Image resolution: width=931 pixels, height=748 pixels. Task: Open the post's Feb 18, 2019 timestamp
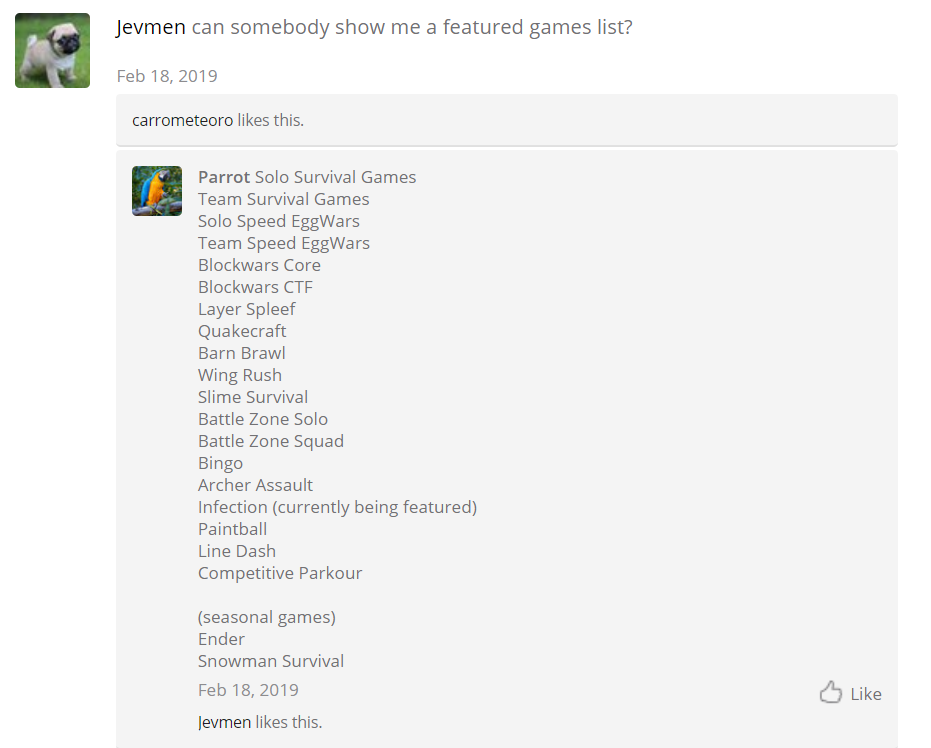(x=167, y=76)
